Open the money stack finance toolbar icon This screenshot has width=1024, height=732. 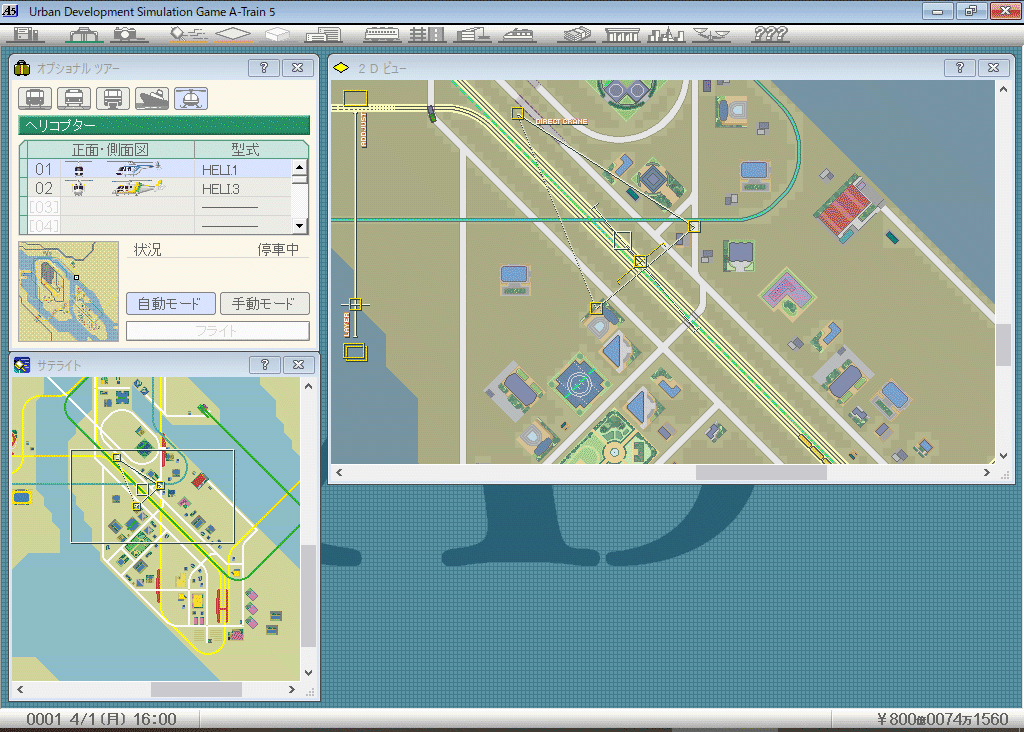click(577, 35)
